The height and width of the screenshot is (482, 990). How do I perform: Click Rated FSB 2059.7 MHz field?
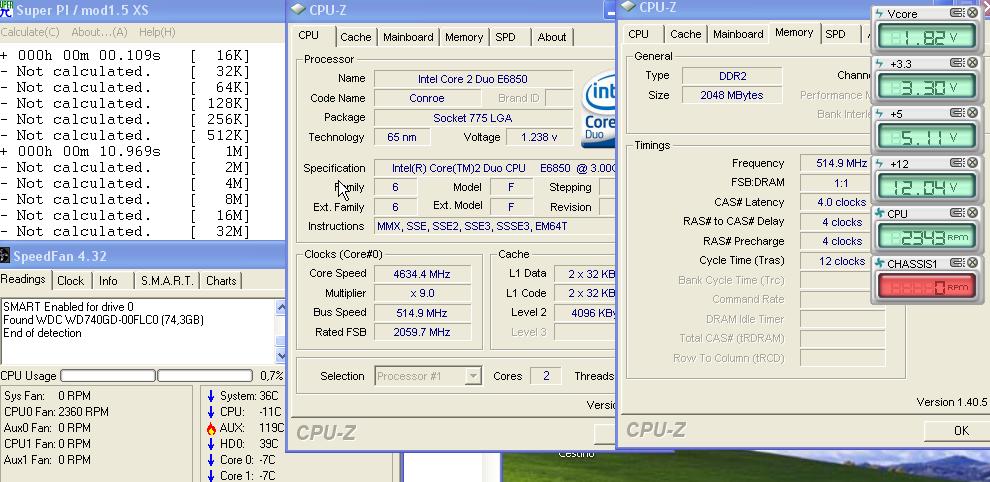(x=422, y=332)
